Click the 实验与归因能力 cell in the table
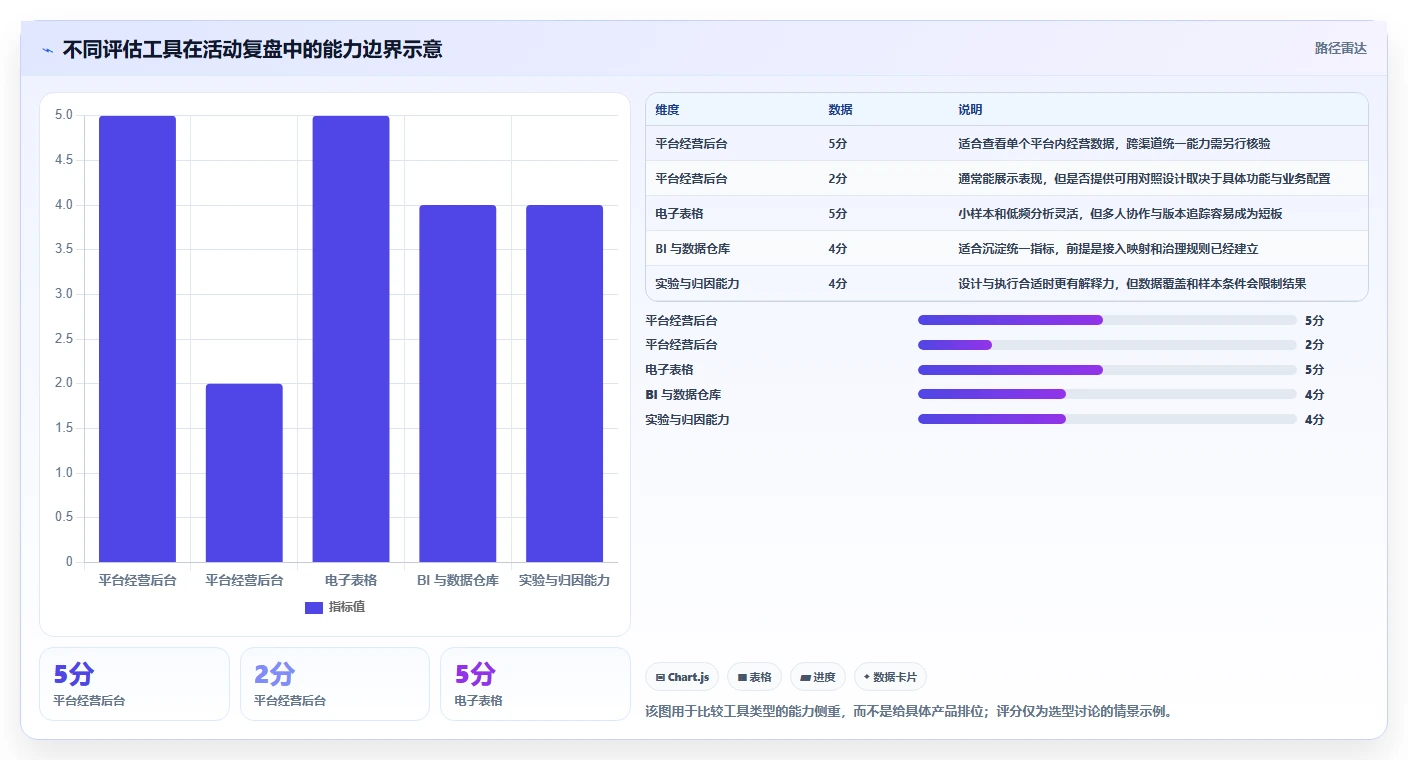The height and width of the screenshot is (760, 1408). point(697,284)
